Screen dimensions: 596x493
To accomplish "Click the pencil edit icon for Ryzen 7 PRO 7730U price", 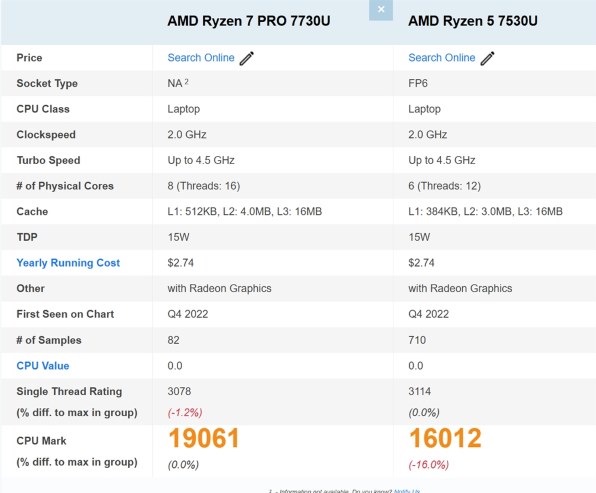I will click(x=247, y=59).
